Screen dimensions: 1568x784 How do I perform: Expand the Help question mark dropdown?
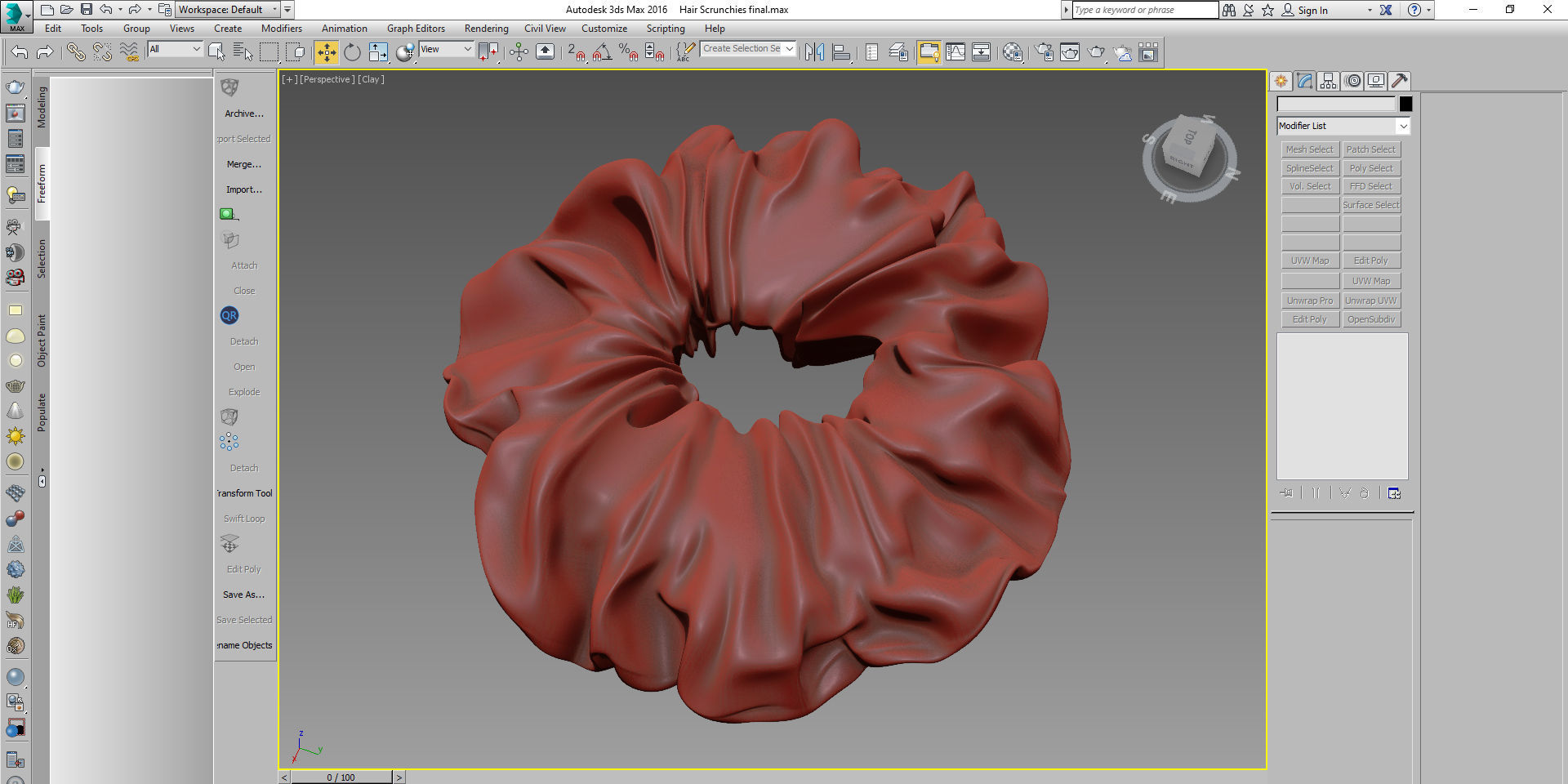(x=1428, y=11)
